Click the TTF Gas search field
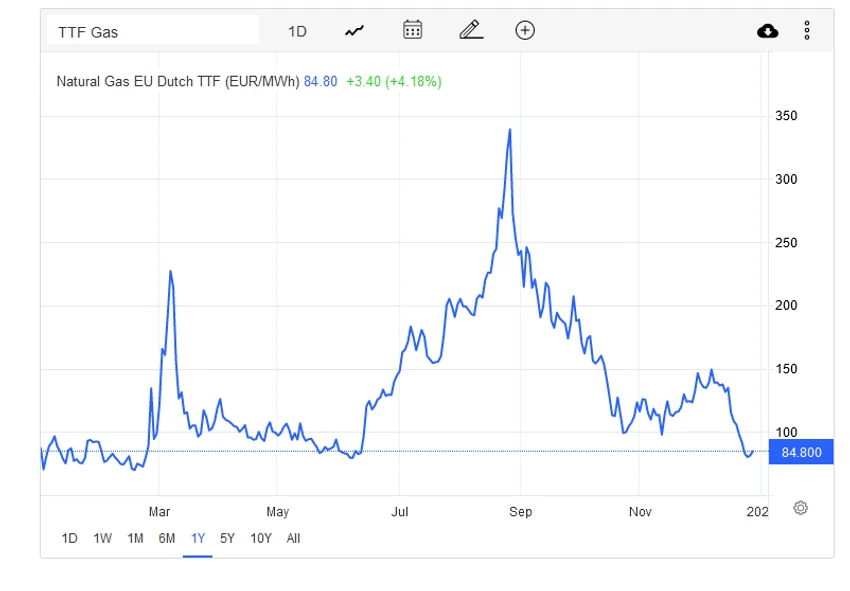Screen dimensions: 850x591 point(153,30)
